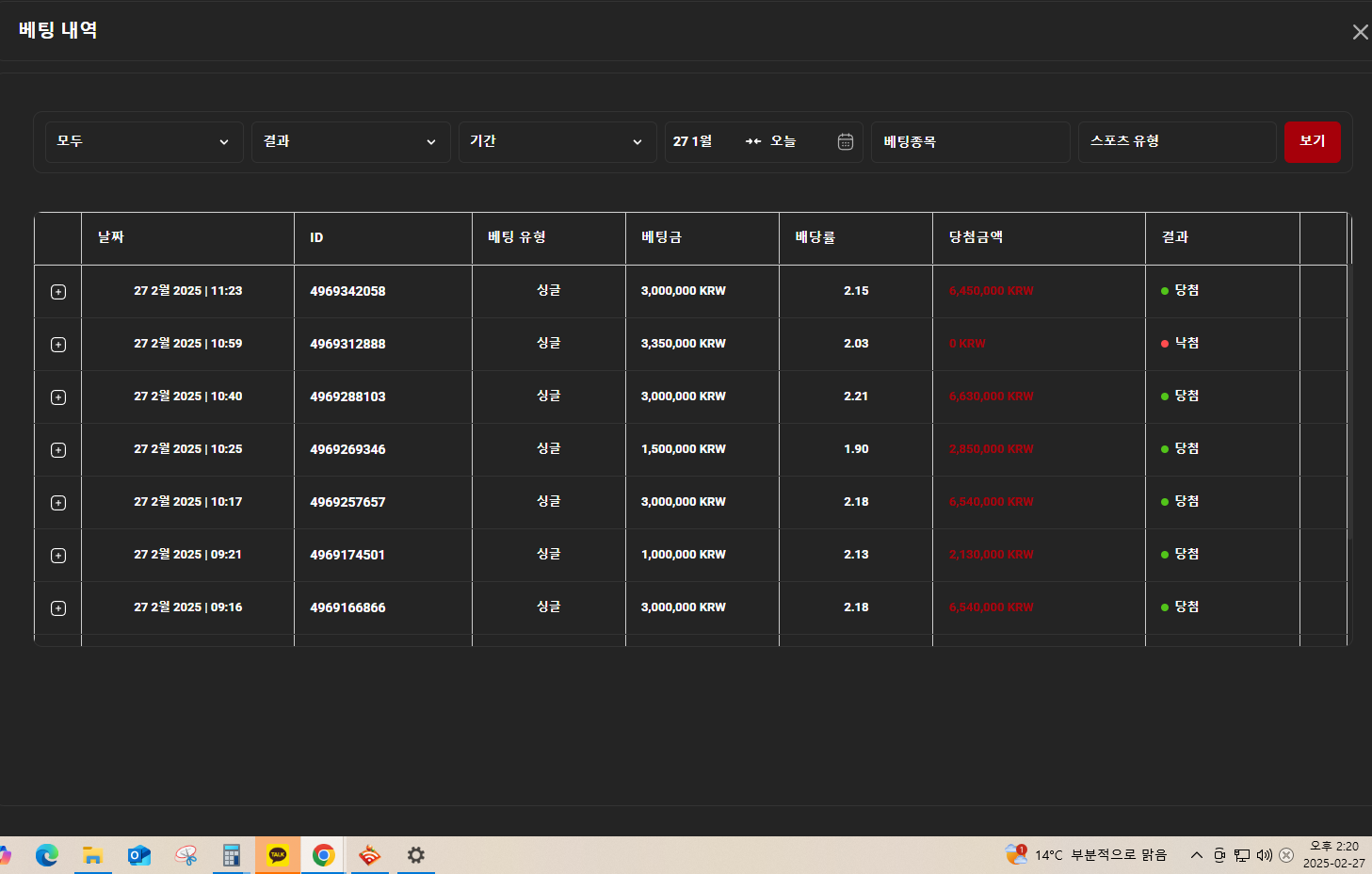
Task: Click the 스포츠 유형 input field
Action: click(1176, 141)
